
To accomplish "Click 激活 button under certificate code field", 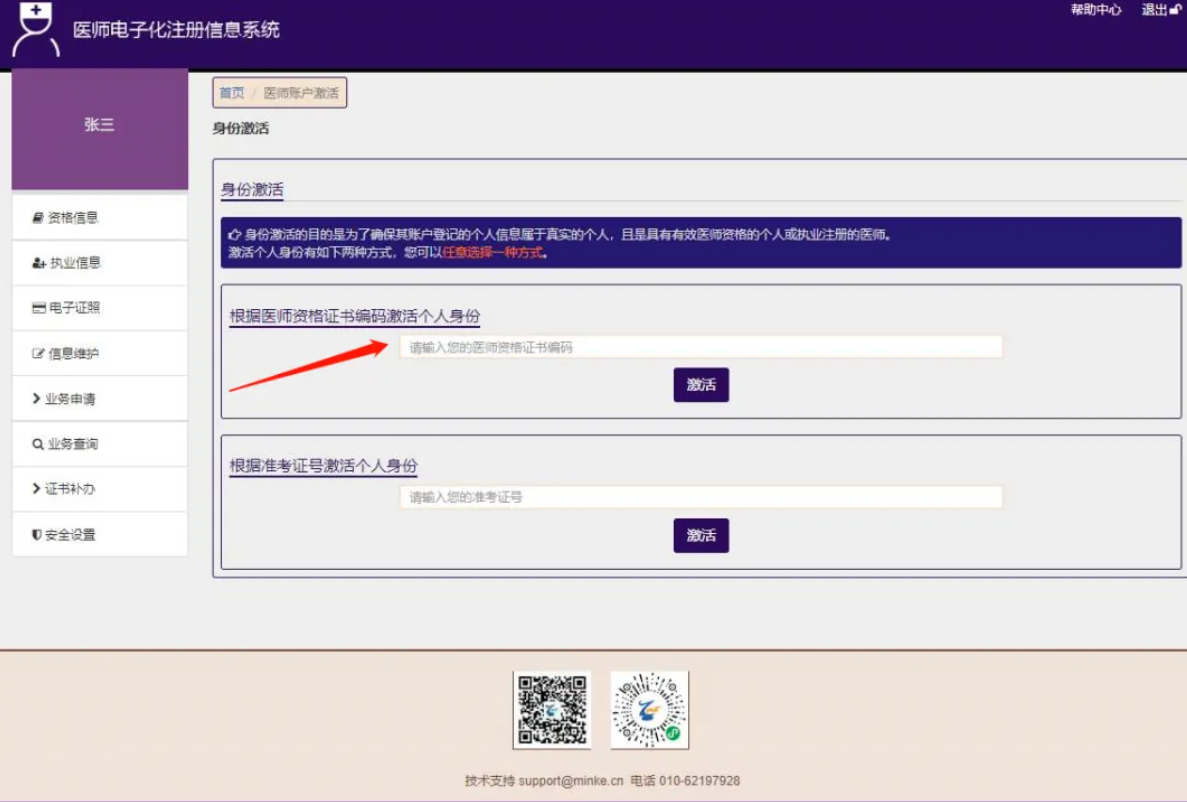I will (701, 385).
